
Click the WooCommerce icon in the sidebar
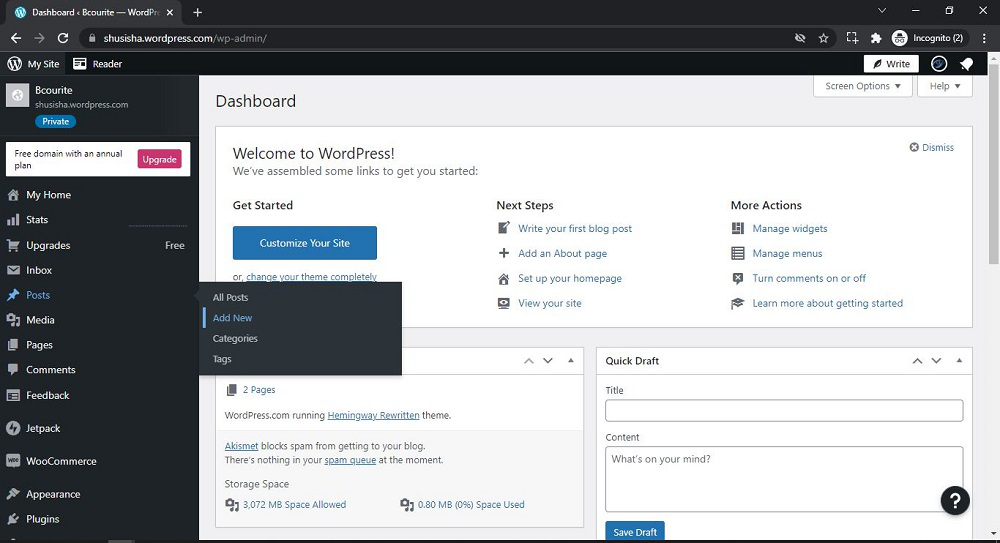tap(13, 461)
